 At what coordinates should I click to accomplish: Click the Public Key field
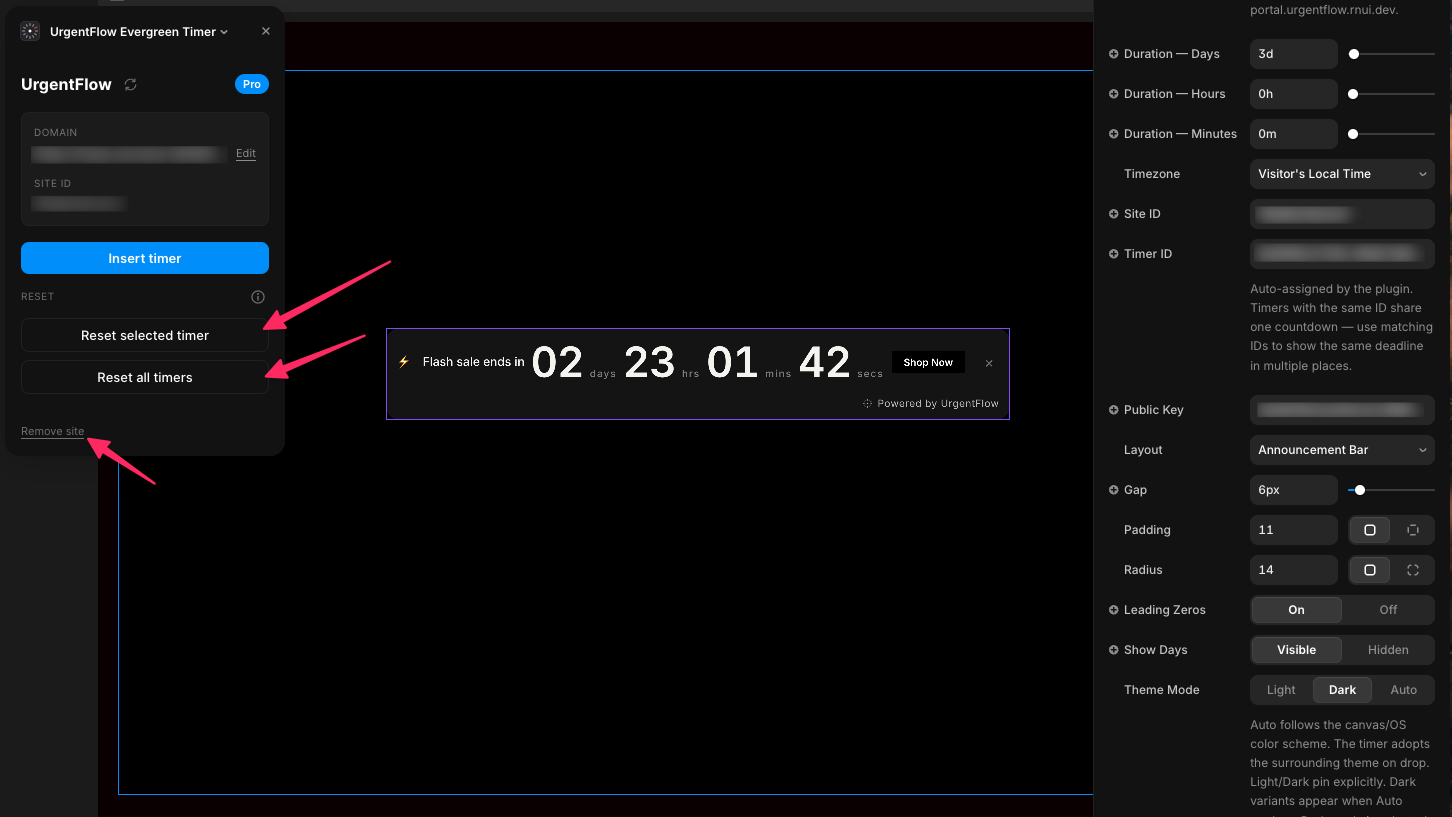[1342, 410]
